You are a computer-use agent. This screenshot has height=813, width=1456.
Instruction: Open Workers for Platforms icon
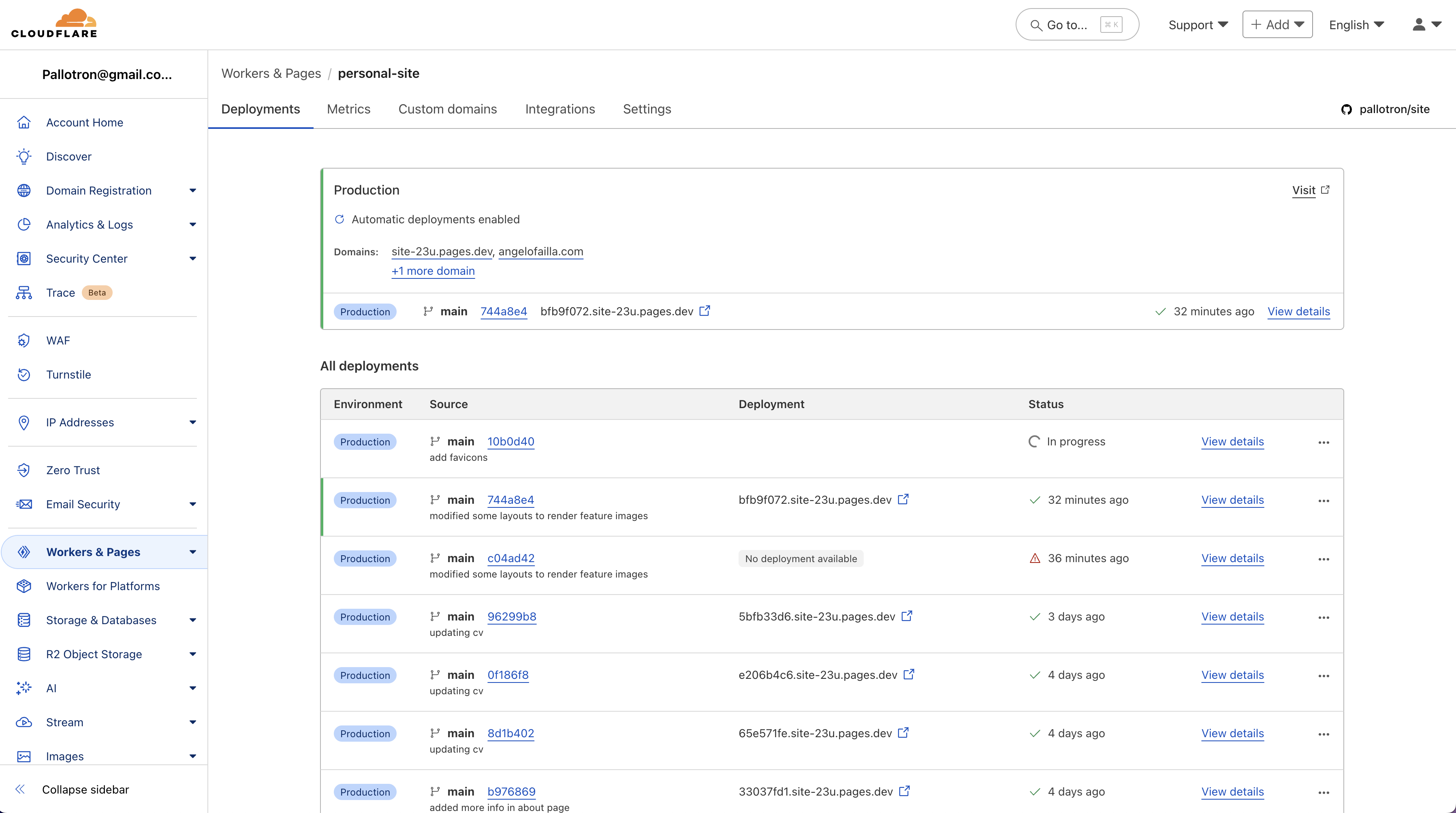tap(24, 586)
